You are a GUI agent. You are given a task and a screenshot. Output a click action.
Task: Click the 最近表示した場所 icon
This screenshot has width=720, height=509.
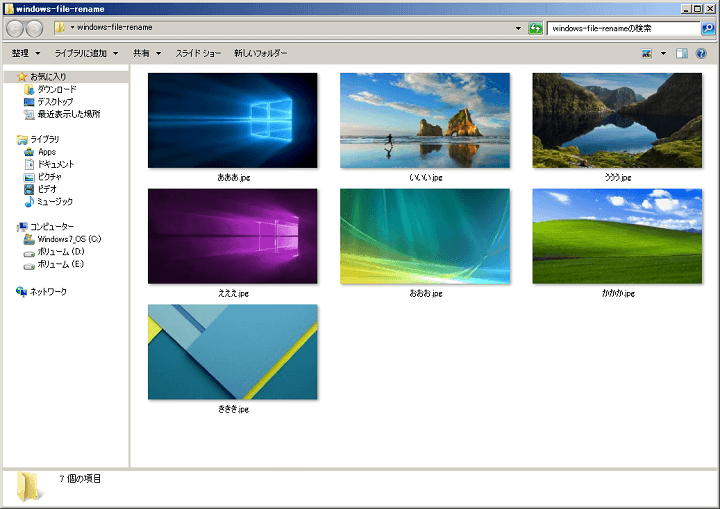[x=29, y=114]
